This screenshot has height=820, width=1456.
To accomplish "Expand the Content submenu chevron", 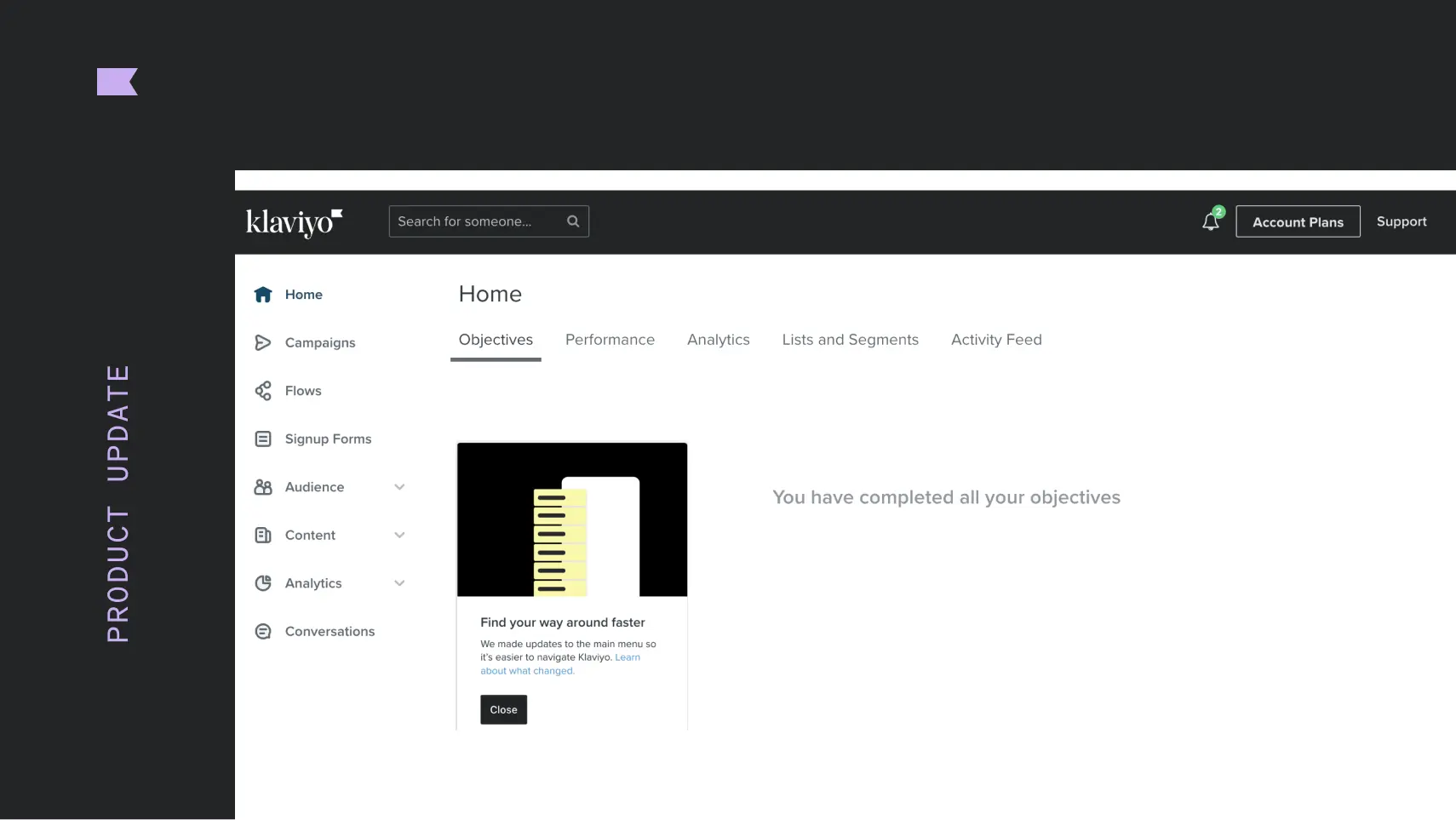I will [399, 535].
